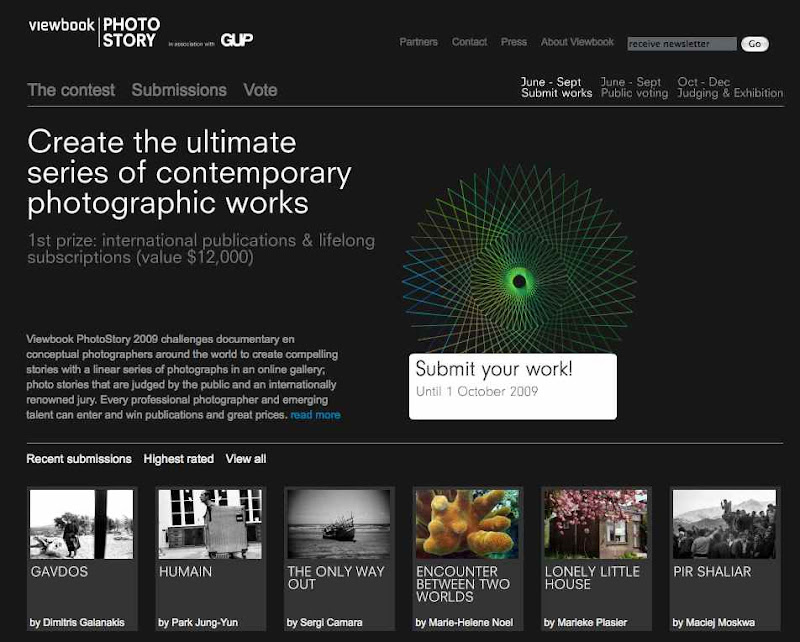Open the Press link
The width and height of the screenshot is (800, 642).
pyautogui.click(x=514, y=42)
